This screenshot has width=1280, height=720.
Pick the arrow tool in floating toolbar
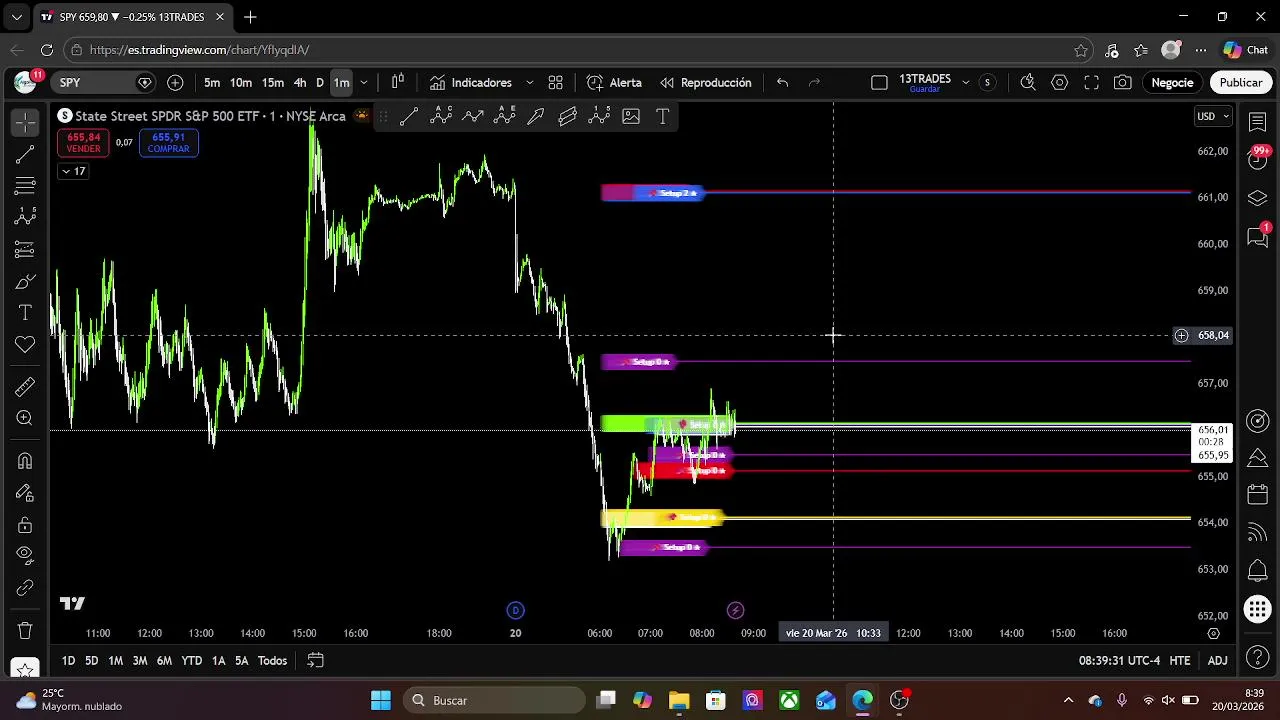tap(536, 117)
